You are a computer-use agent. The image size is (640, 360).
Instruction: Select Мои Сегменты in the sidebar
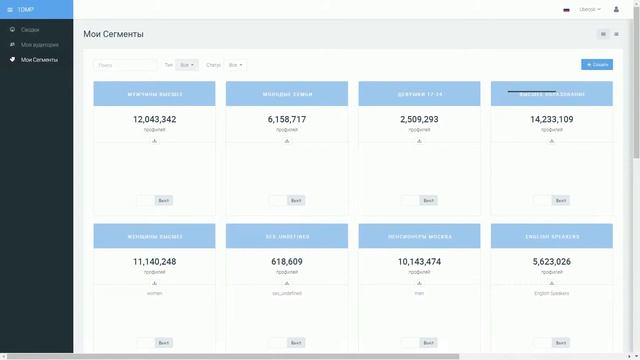click(x=39, y=60)
